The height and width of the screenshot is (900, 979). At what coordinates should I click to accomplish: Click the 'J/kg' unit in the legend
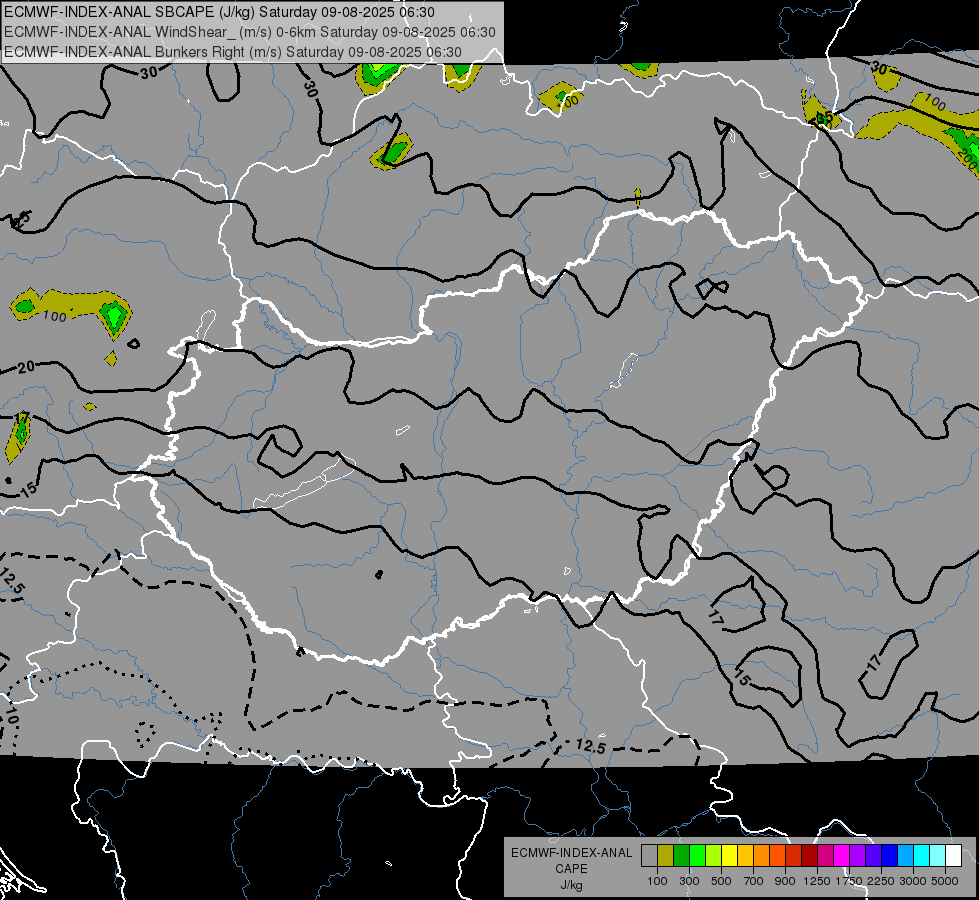pos(571,885)
